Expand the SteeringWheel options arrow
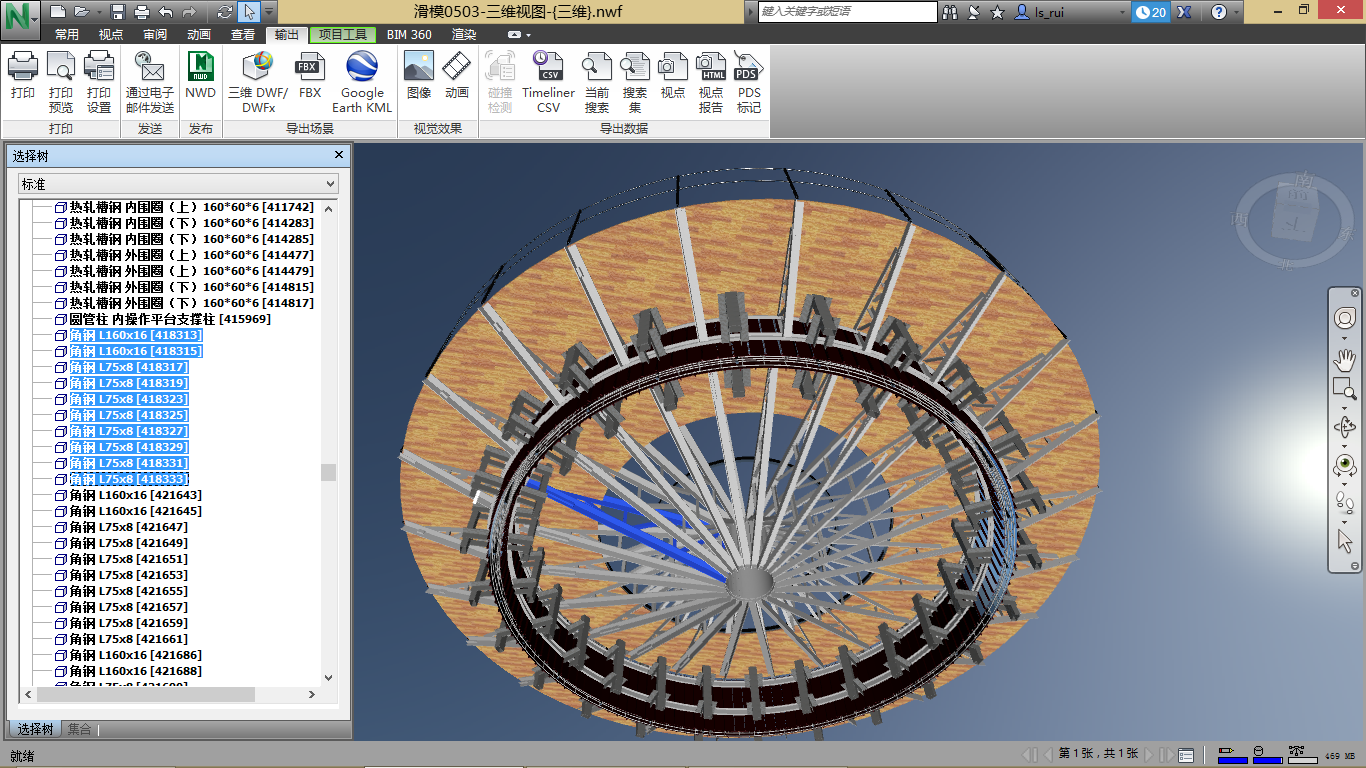The width and height of the screenshot is (1366, 768). (1345, 336)
